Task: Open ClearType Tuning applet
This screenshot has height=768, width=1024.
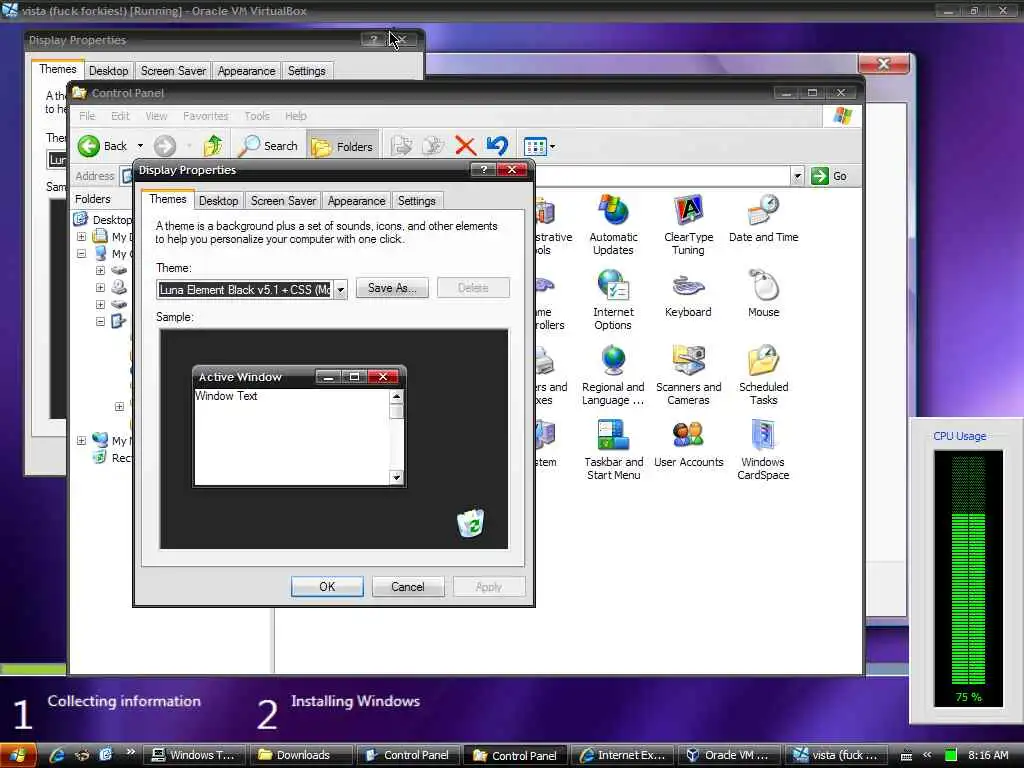Action: tap(688, 224)
